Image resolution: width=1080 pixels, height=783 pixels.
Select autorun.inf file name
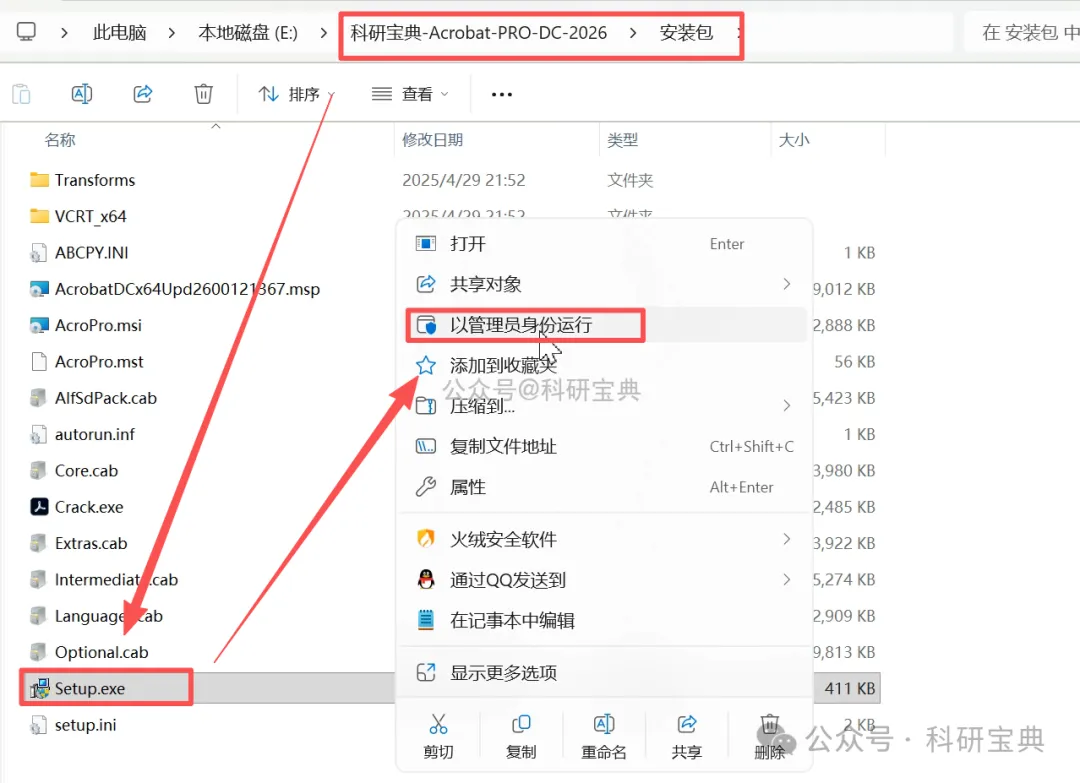click(95, 435)
